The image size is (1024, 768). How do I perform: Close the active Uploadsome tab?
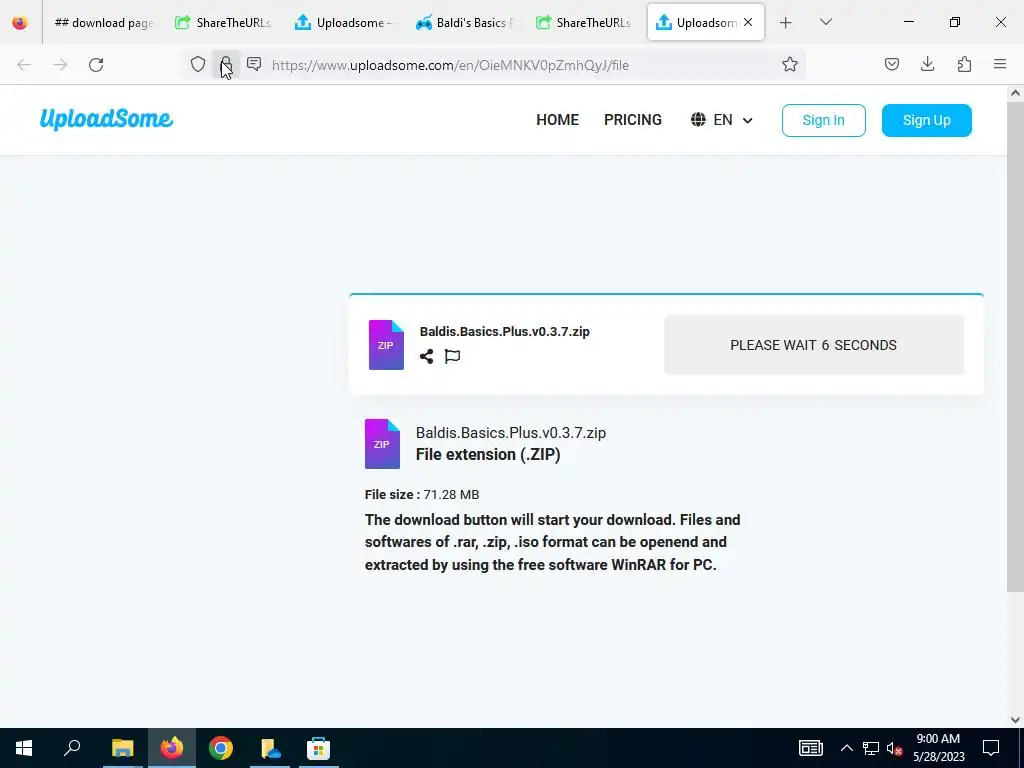pos(748,22)
